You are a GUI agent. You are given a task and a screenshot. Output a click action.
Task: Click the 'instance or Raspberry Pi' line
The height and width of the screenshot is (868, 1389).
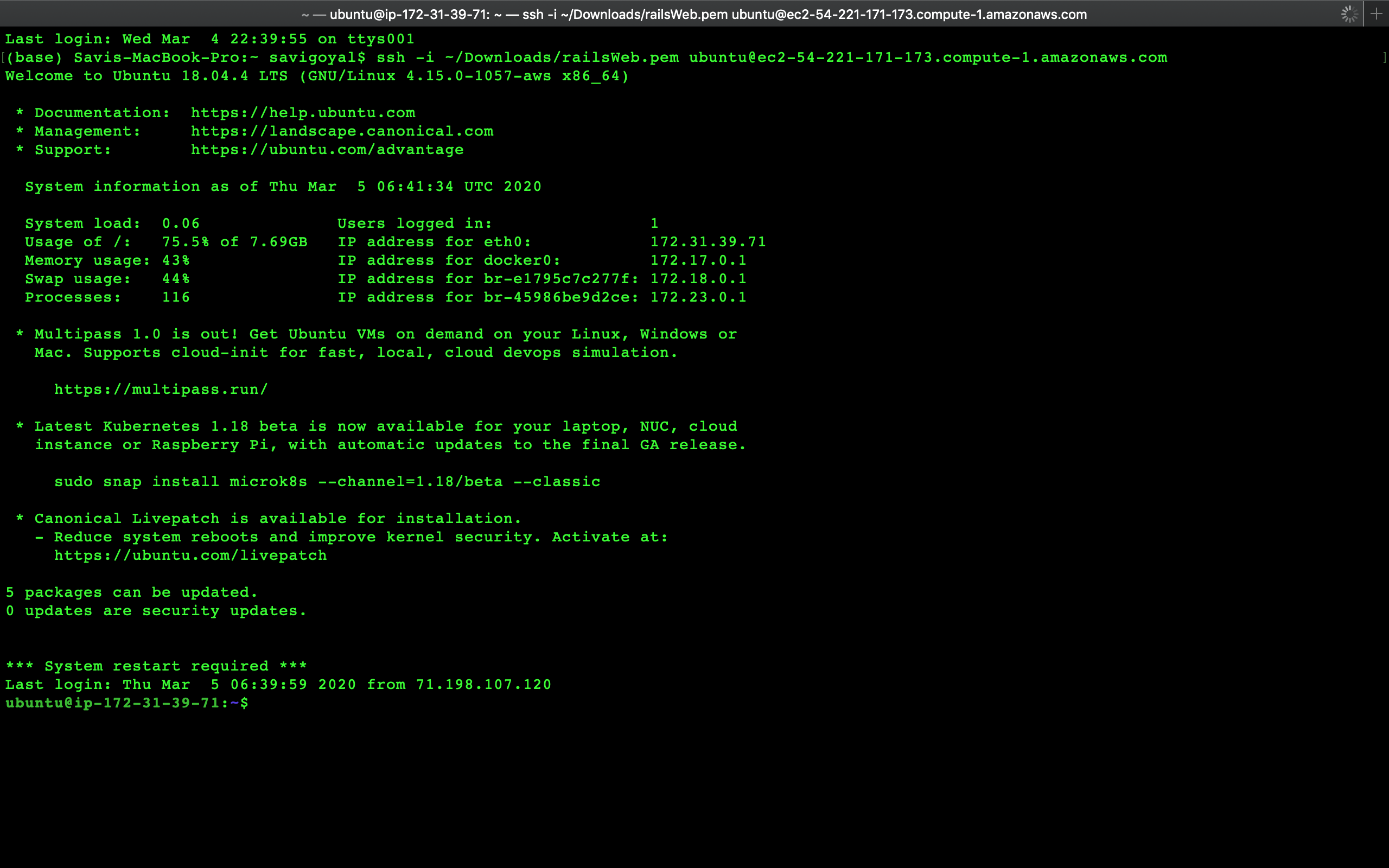coord(390,444)
